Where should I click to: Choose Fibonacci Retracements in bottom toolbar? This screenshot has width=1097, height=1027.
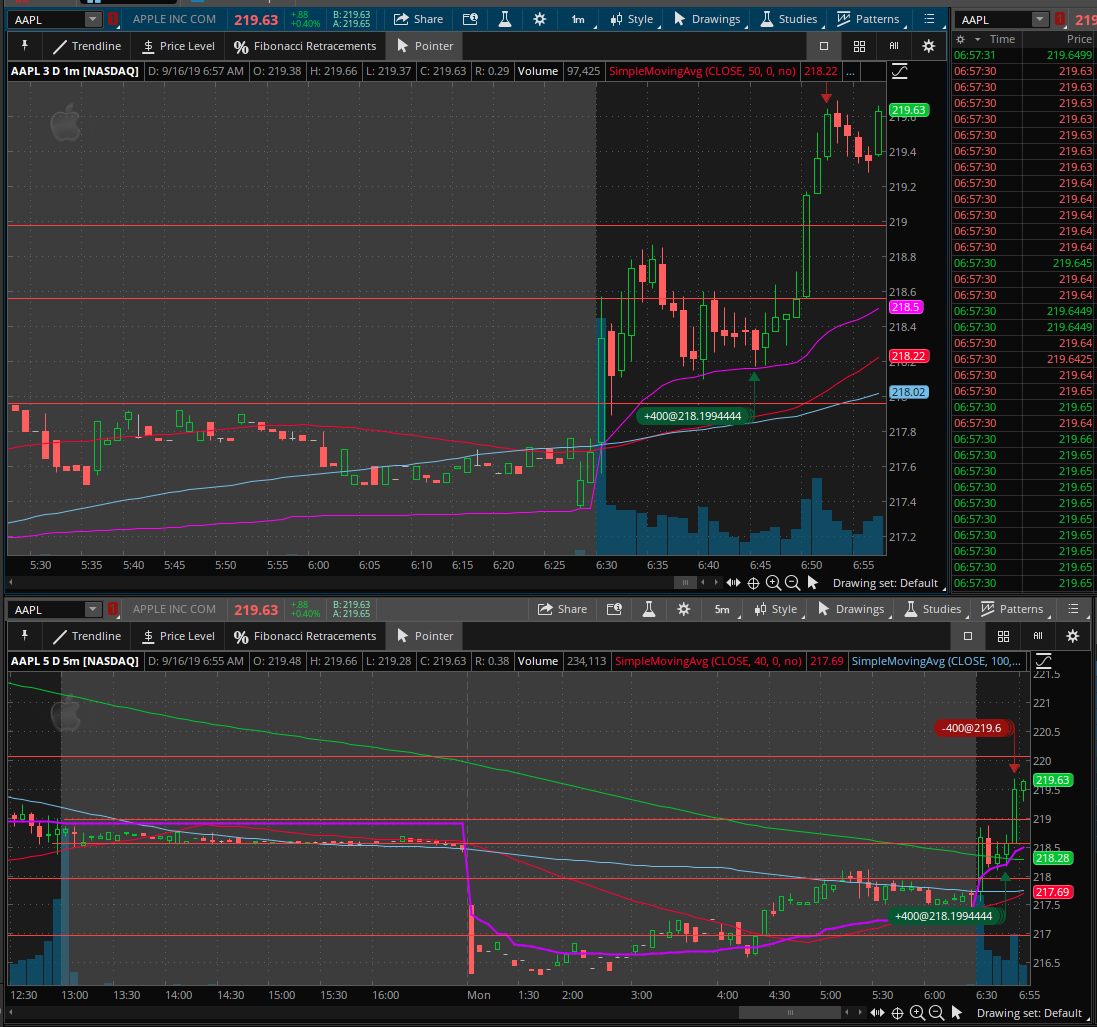click(305, 636)
